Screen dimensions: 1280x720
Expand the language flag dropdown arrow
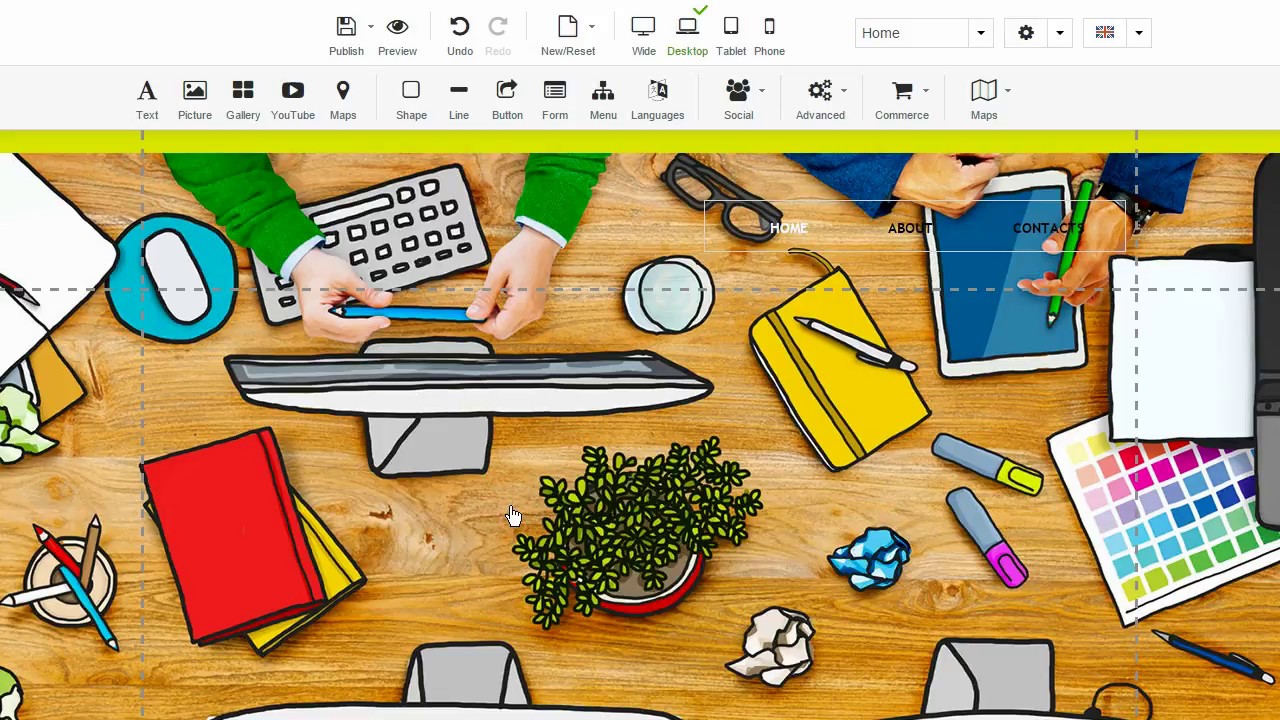tap(1138, 33)
